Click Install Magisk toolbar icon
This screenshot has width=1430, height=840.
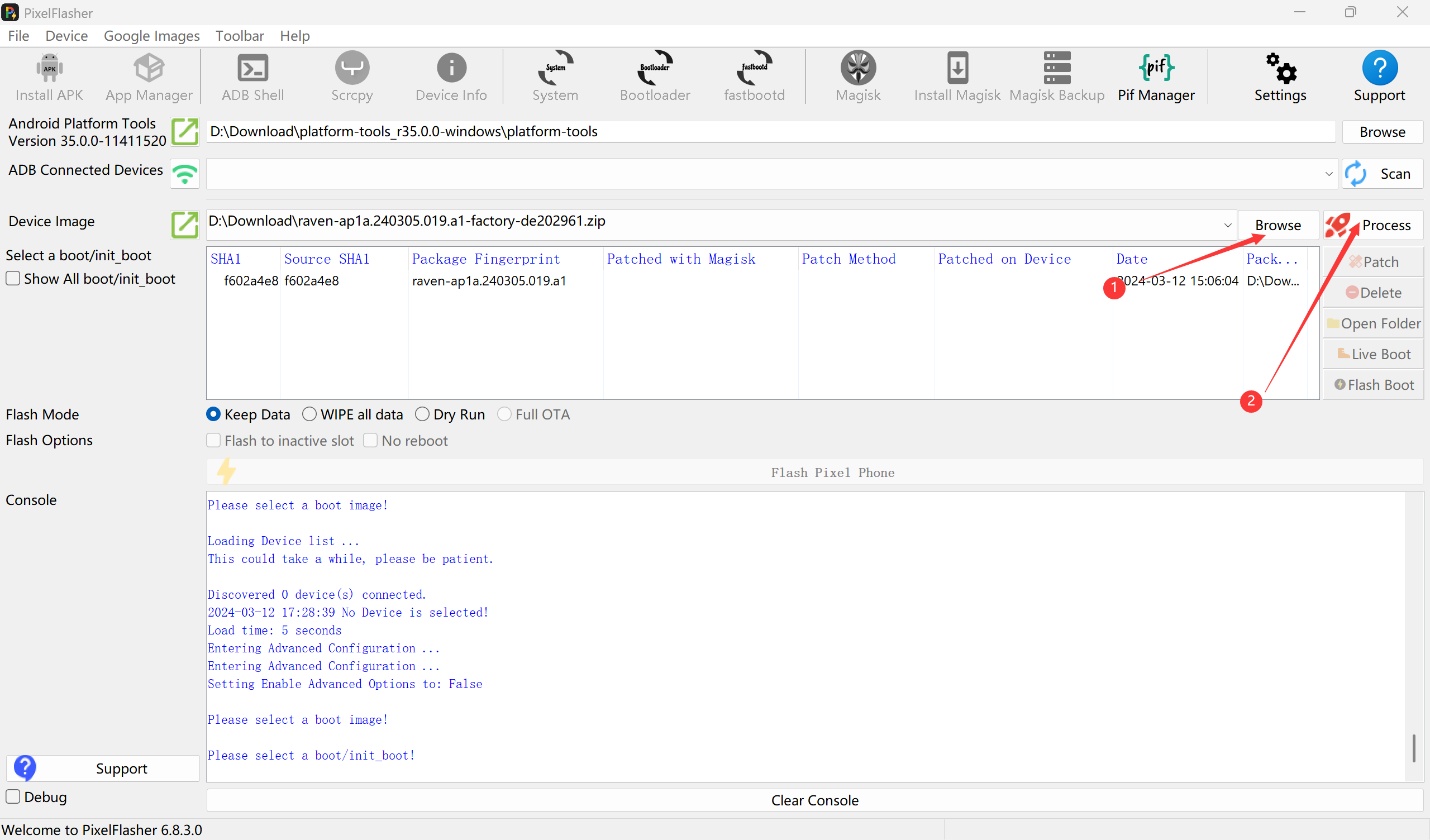(x=957, y=77)
